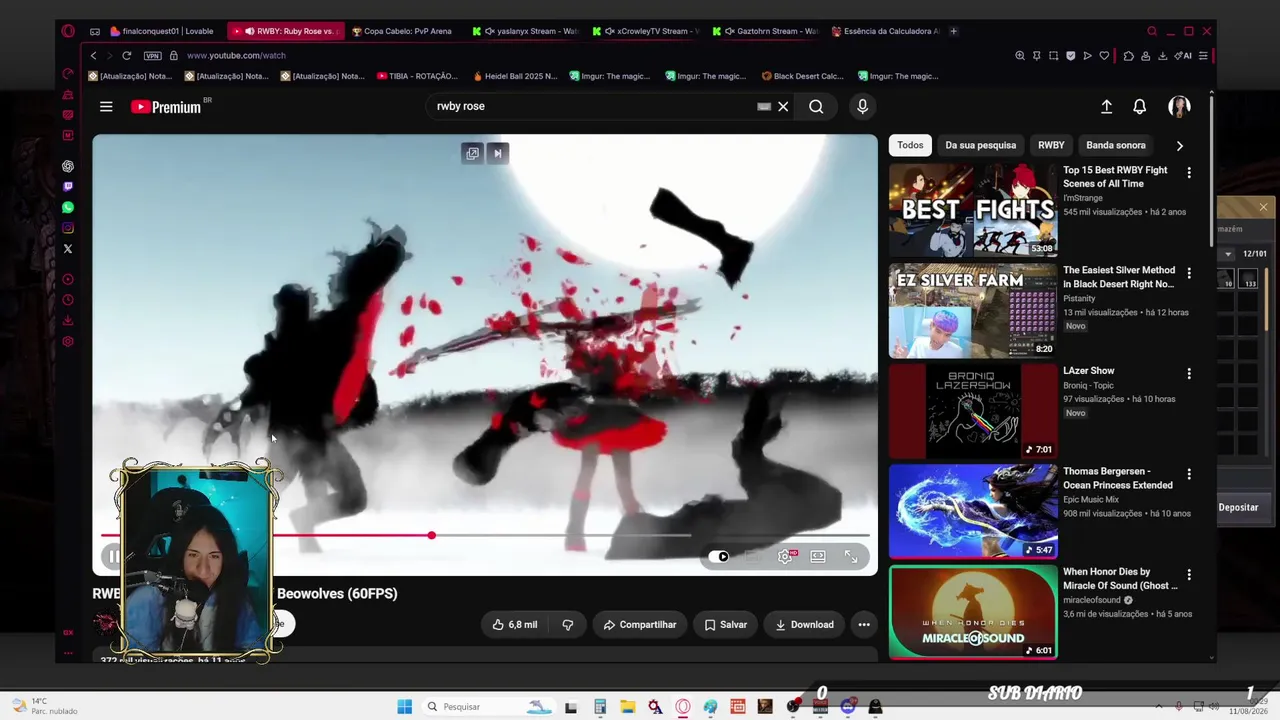Open 'Top 15 Best RWBY Fight Scenes' thumbnail
The image size is (1280, 720).
tap(973, 210)
